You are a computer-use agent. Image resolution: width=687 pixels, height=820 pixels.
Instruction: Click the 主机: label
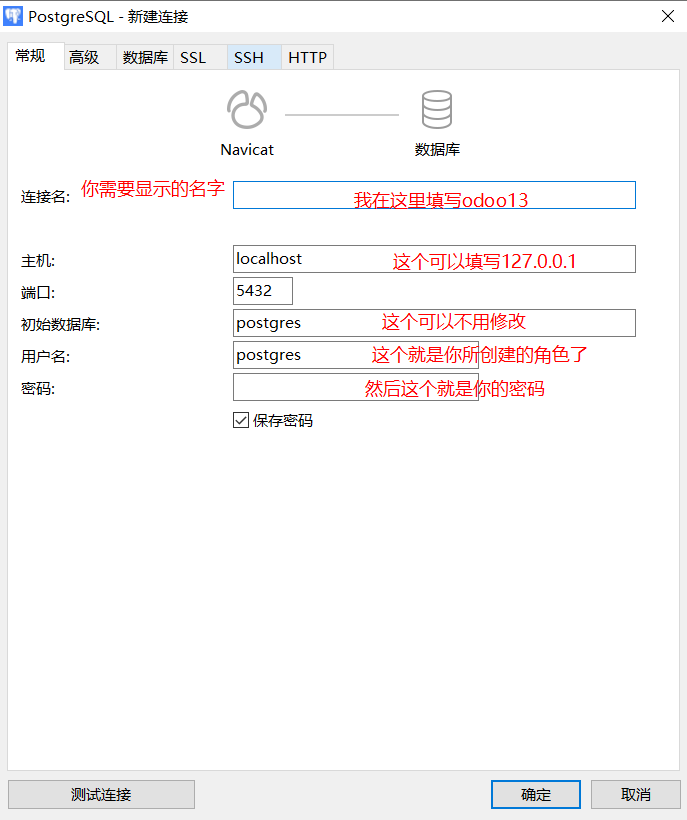pos(38,261)
